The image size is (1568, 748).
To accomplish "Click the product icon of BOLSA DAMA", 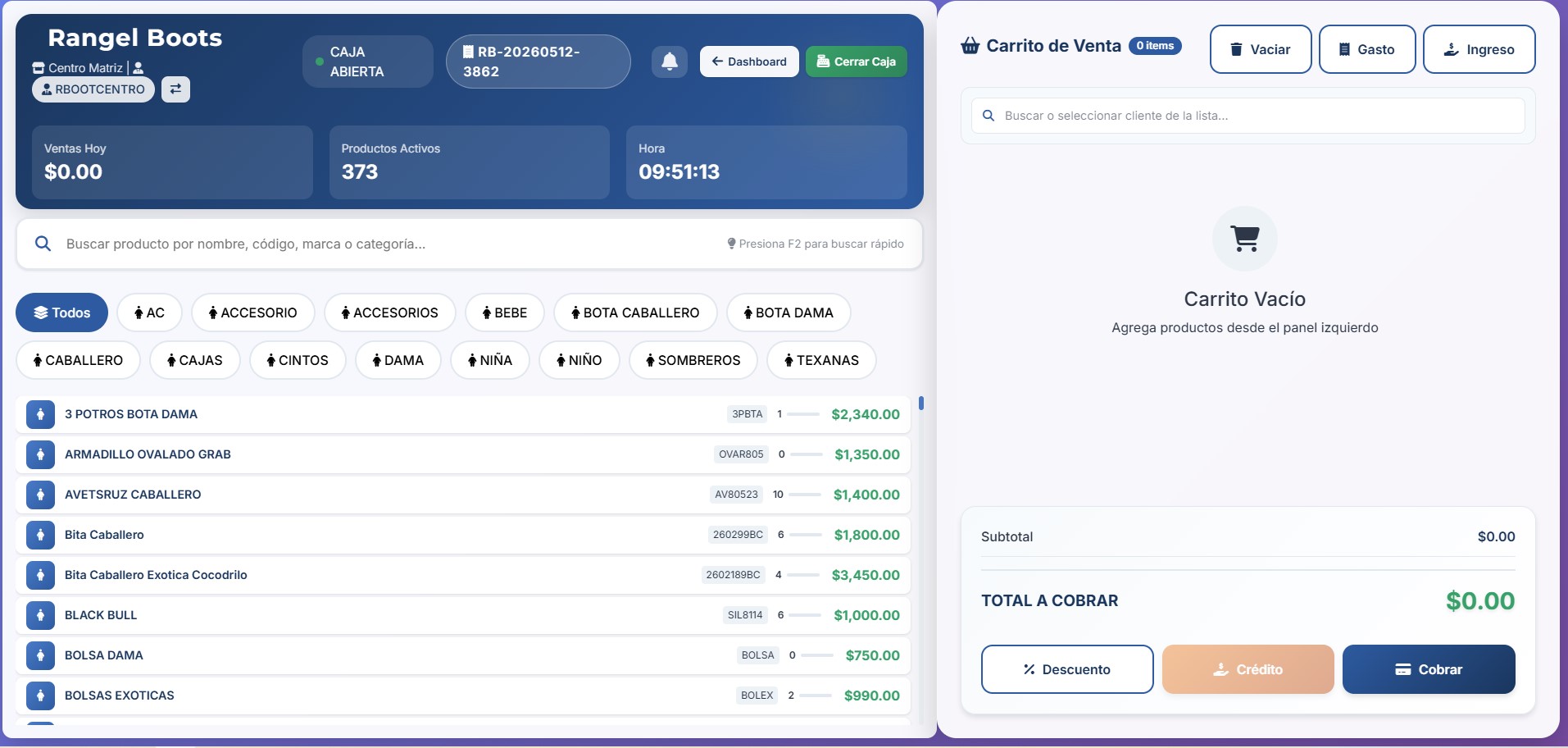I will click(40, 655).
